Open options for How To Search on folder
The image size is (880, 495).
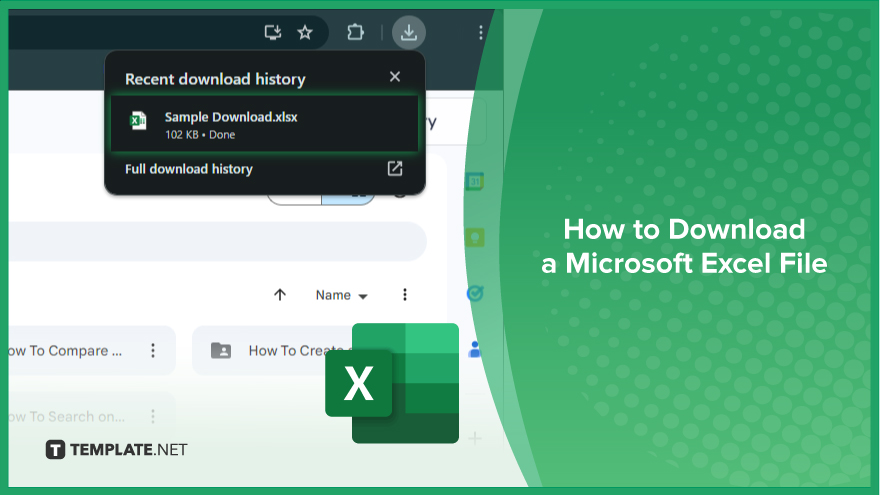(153, 416)
